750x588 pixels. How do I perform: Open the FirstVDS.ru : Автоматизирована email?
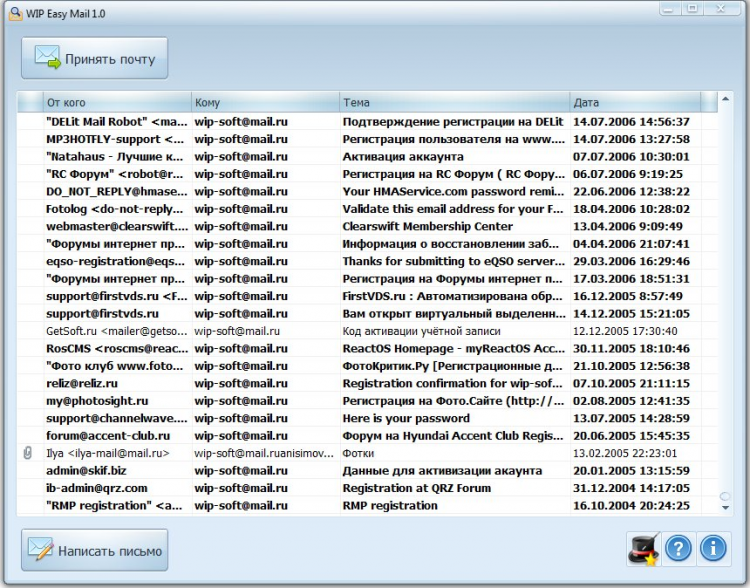[367, 296]
